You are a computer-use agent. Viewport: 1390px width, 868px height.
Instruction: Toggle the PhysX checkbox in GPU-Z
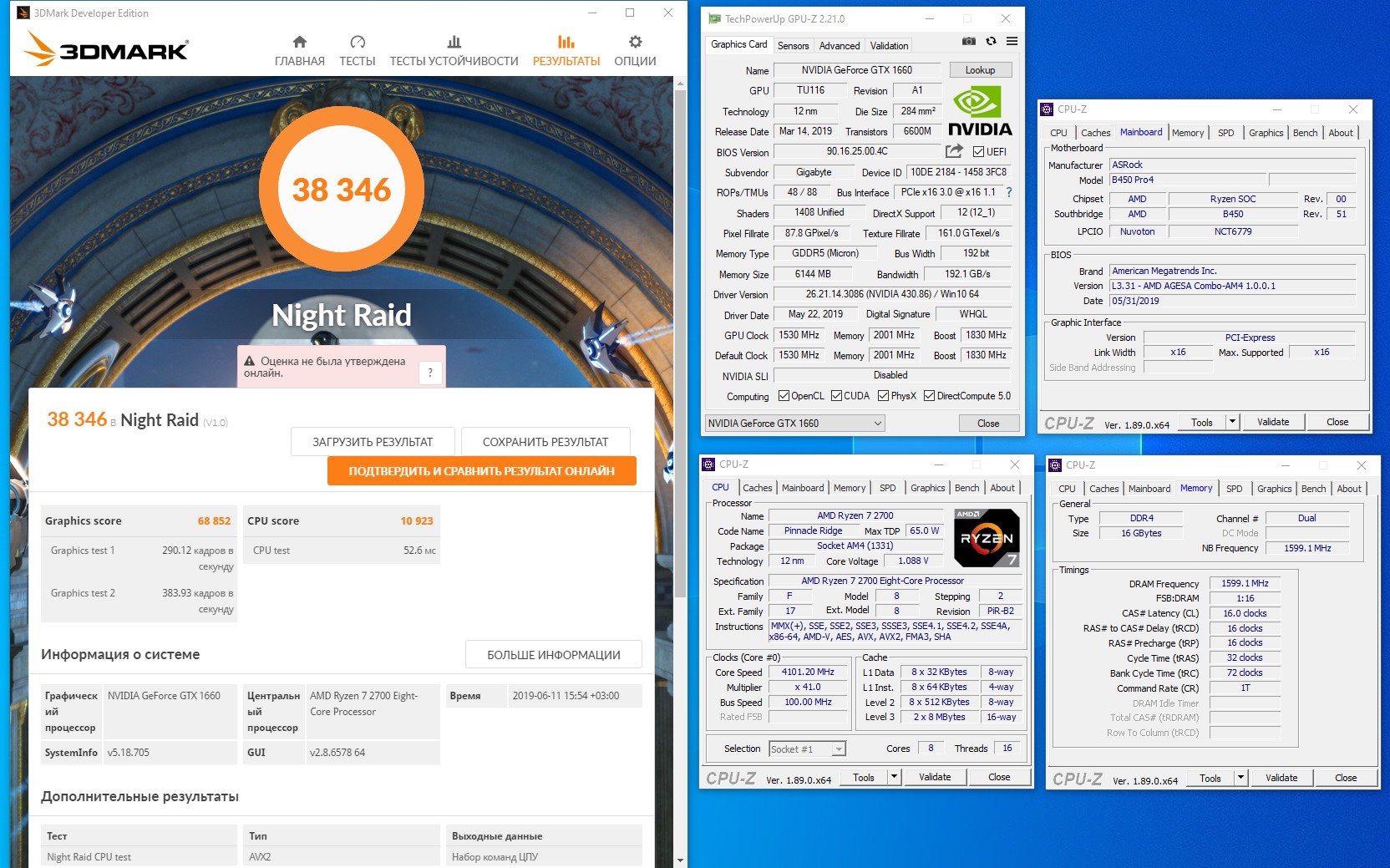click(x=883, y=396)
